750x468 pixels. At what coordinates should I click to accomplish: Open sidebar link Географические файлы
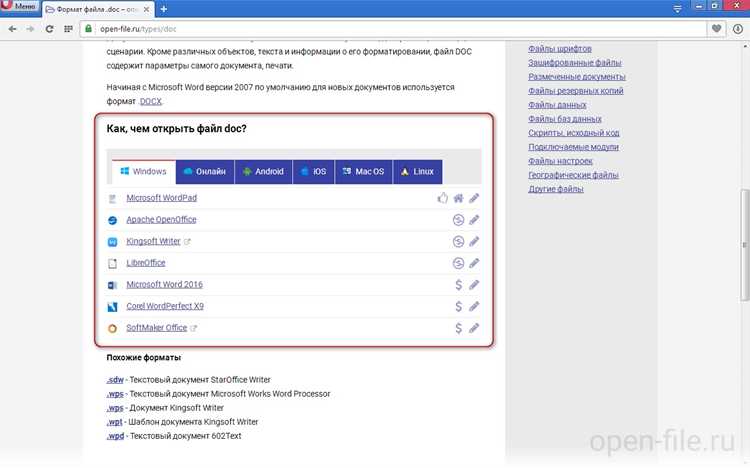click(x=573, y=175)
